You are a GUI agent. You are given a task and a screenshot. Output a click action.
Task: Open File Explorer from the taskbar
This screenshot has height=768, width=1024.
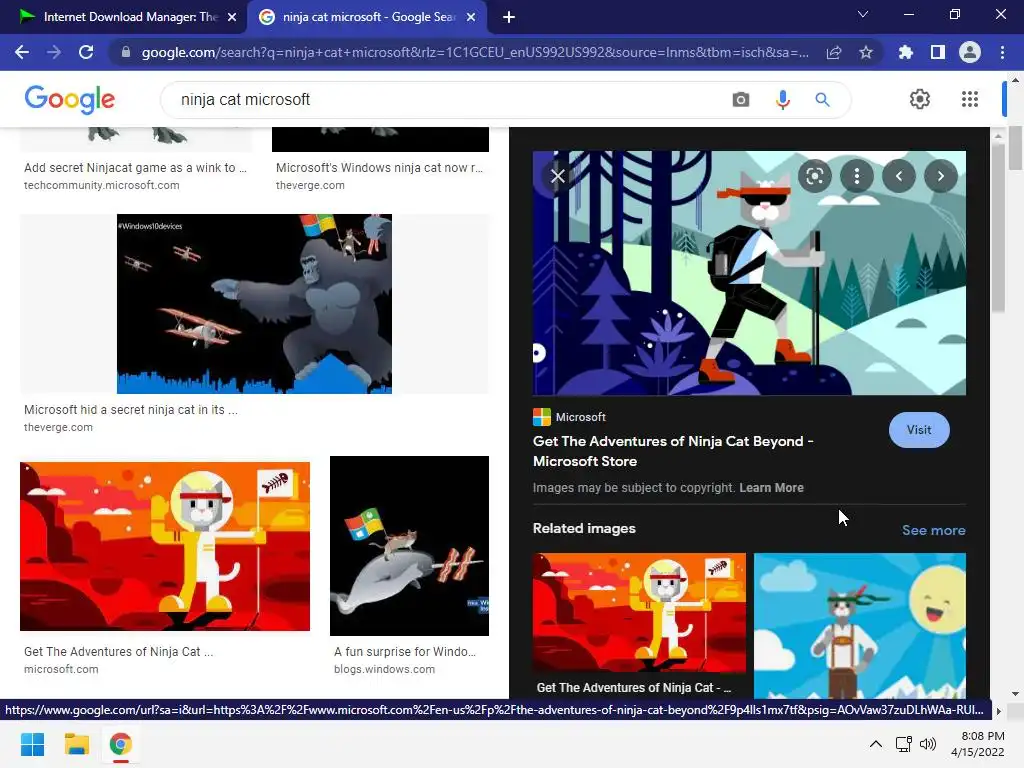(x=76, y=744)
